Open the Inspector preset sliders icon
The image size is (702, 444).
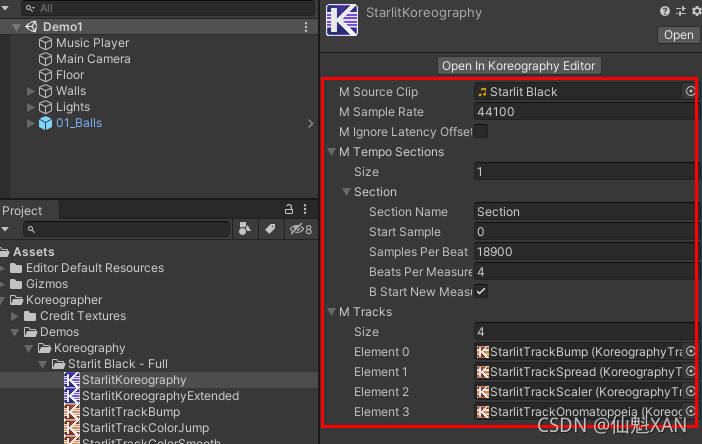[681, 11]
